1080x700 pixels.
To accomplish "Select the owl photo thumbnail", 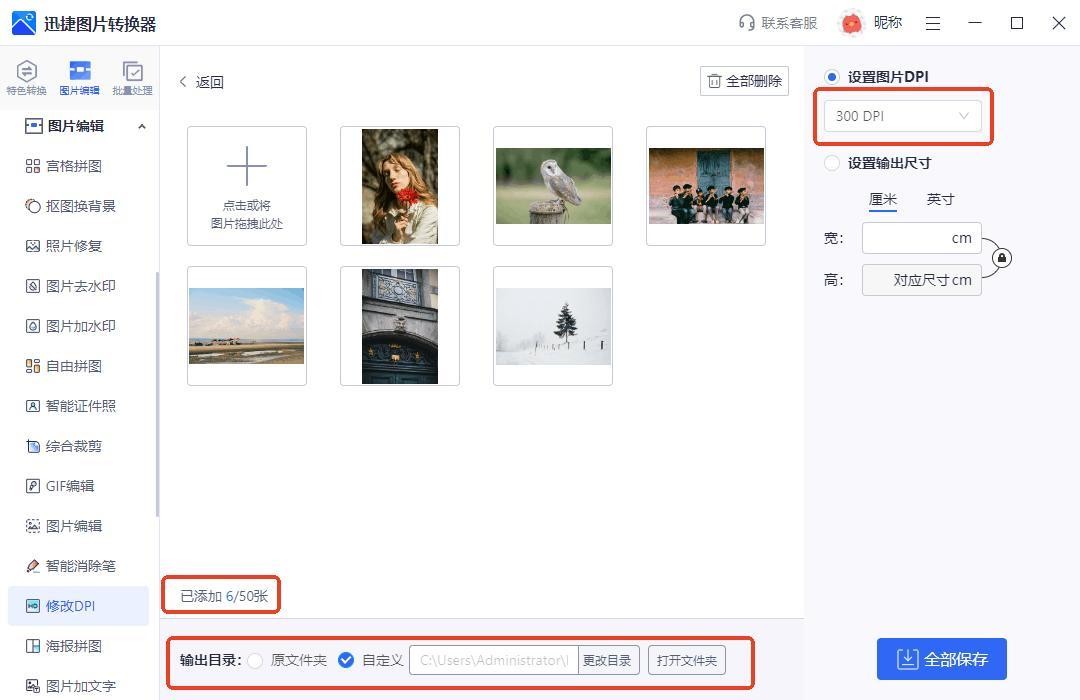I will pyautogui.click(x=553, y=186).
